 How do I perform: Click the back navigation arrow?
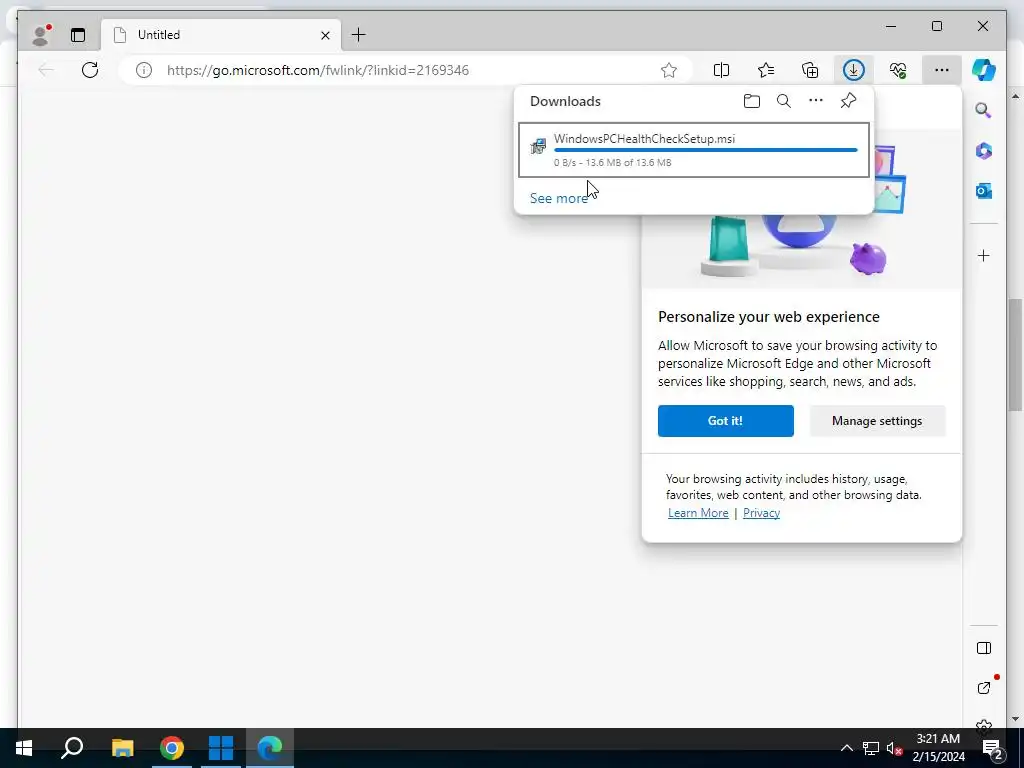(46, 70)
